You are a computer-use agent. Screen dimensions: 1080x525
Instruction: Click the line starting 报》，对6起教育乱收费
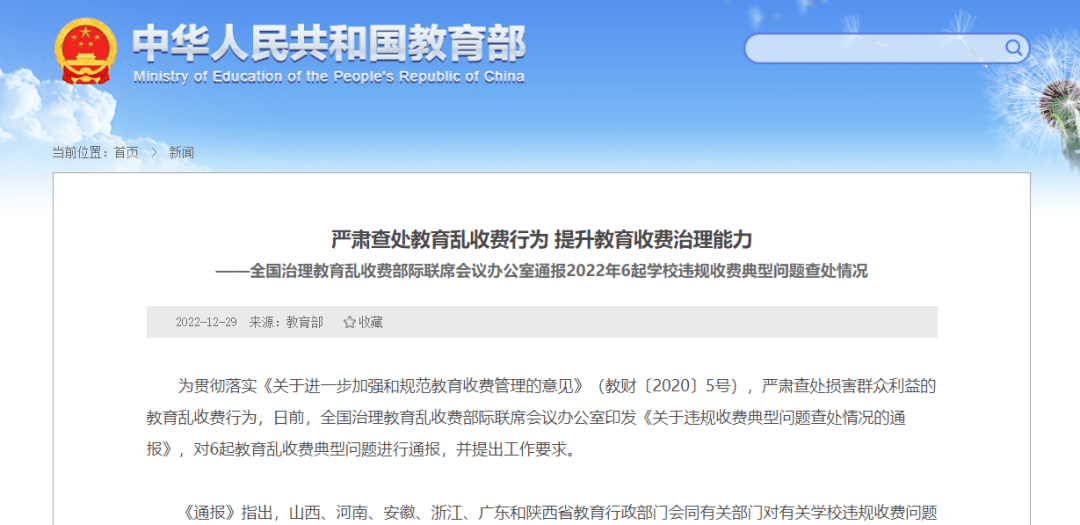pos(360,449)
